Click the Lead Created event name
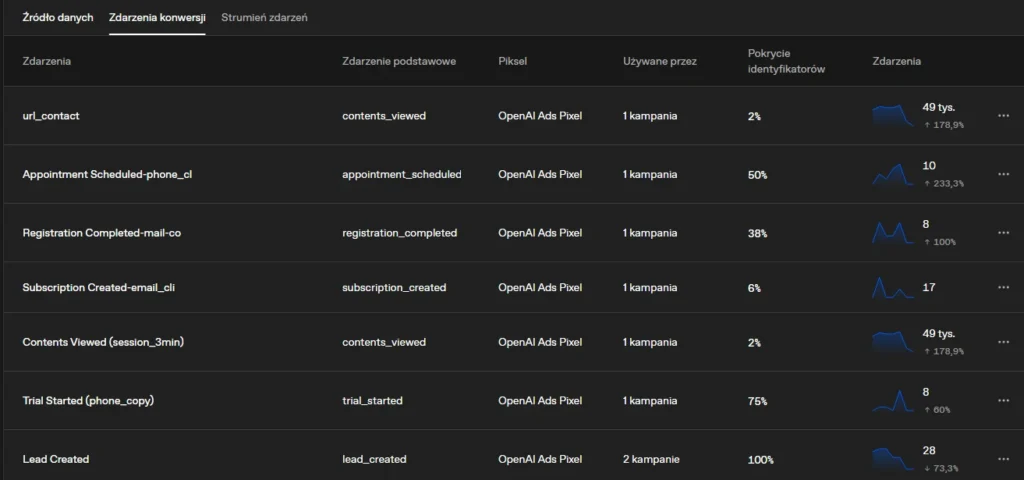 (x=56, y=459)
